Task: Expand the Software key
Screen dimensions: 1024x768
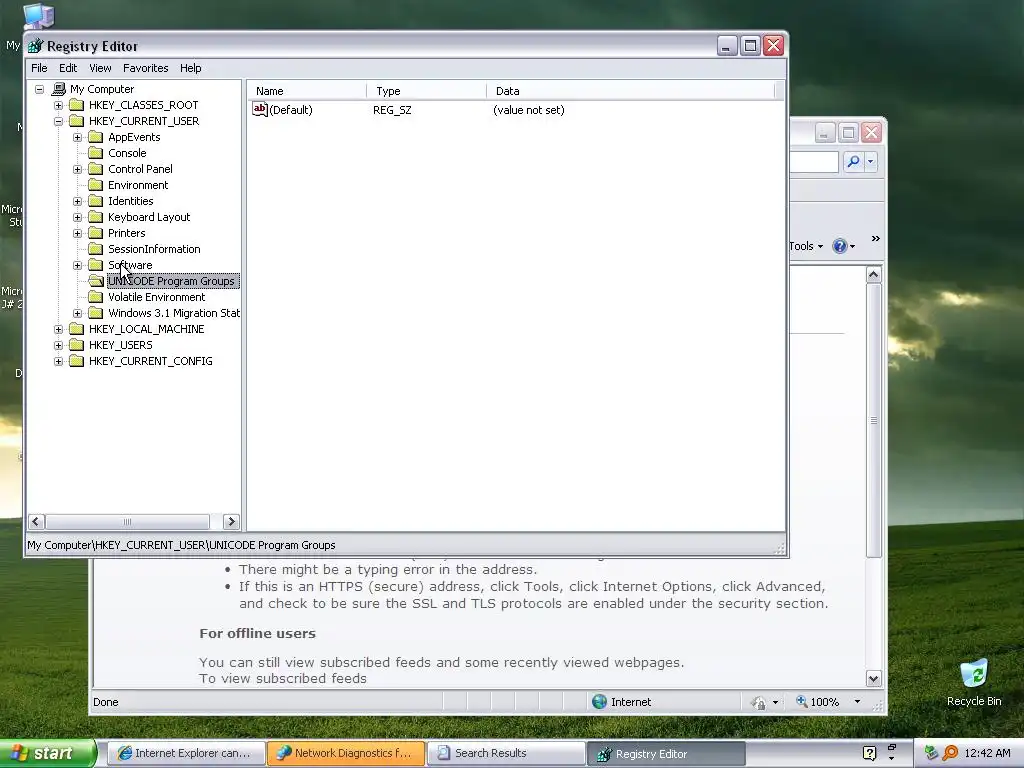Action: [78, 265]
